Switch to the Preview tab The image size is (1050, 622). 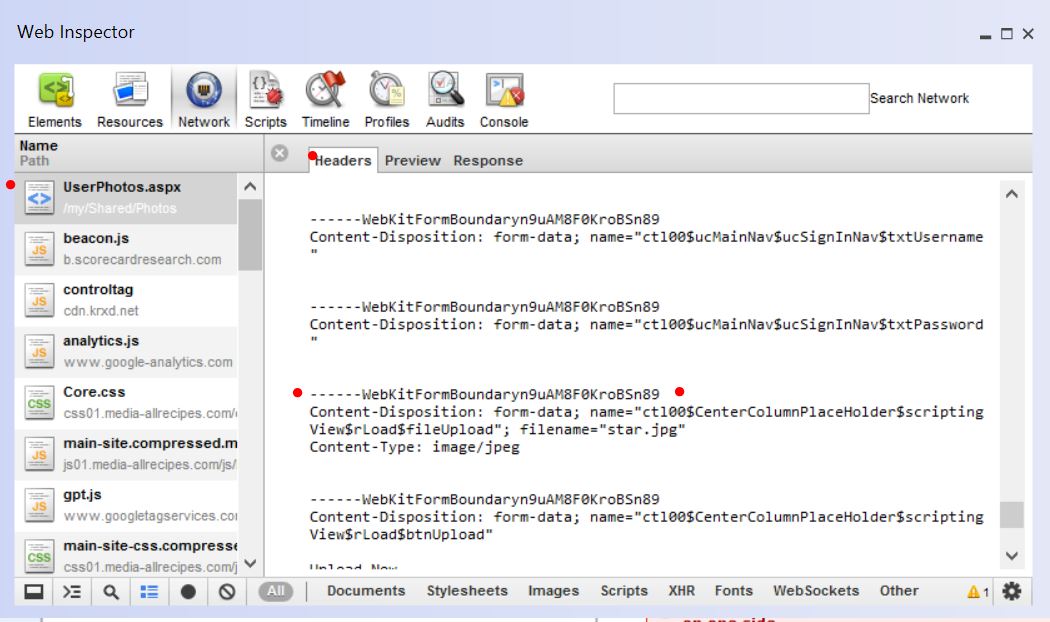[x=412, y=161]
